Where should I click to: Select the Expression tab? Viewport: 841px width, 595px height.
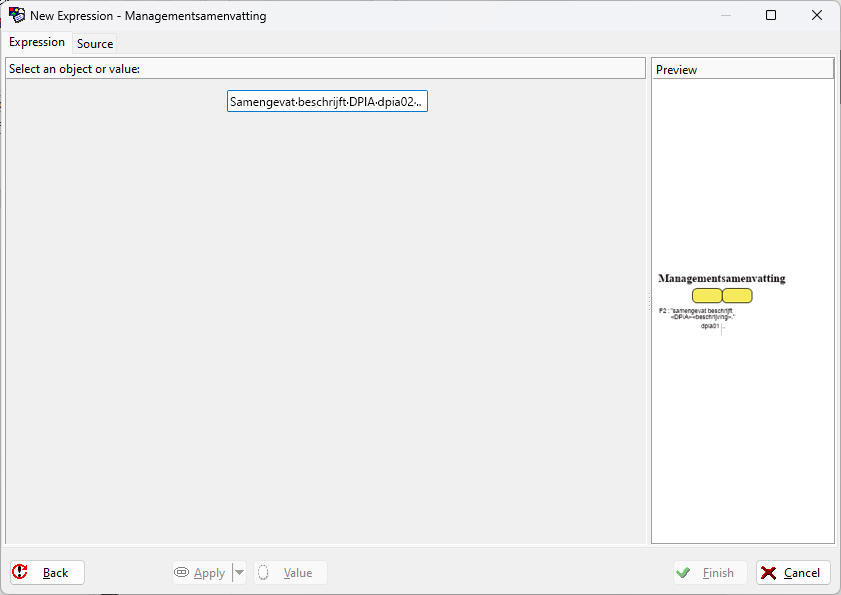coord(37,42)
